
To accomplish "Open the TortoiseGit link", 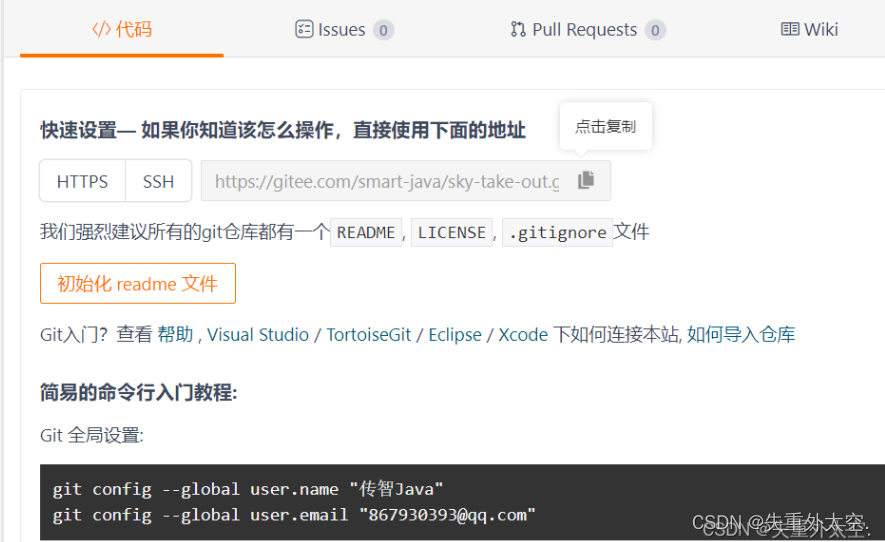I will 369,335.
